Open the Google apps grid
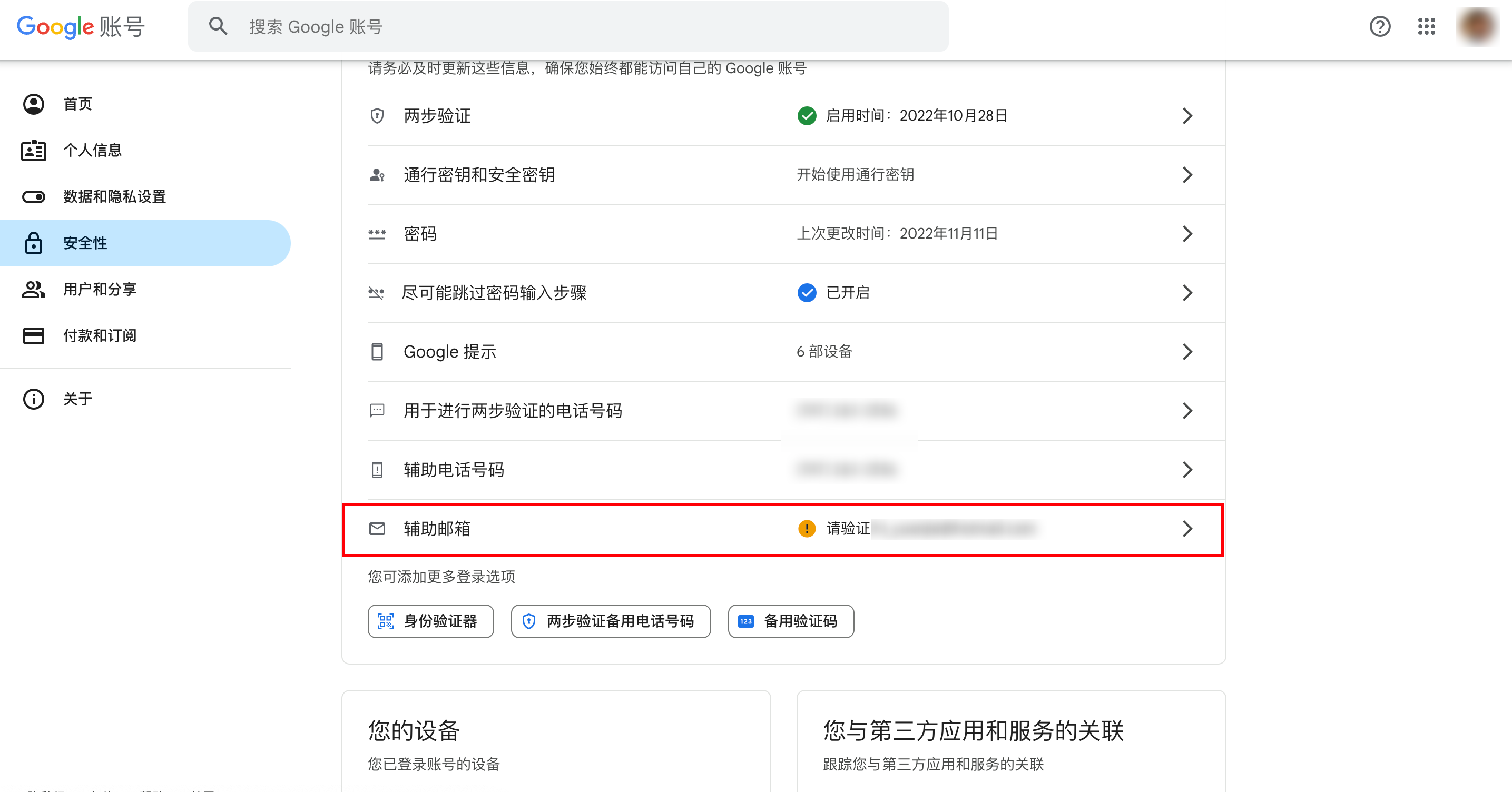 click(x=1426, y=26)
